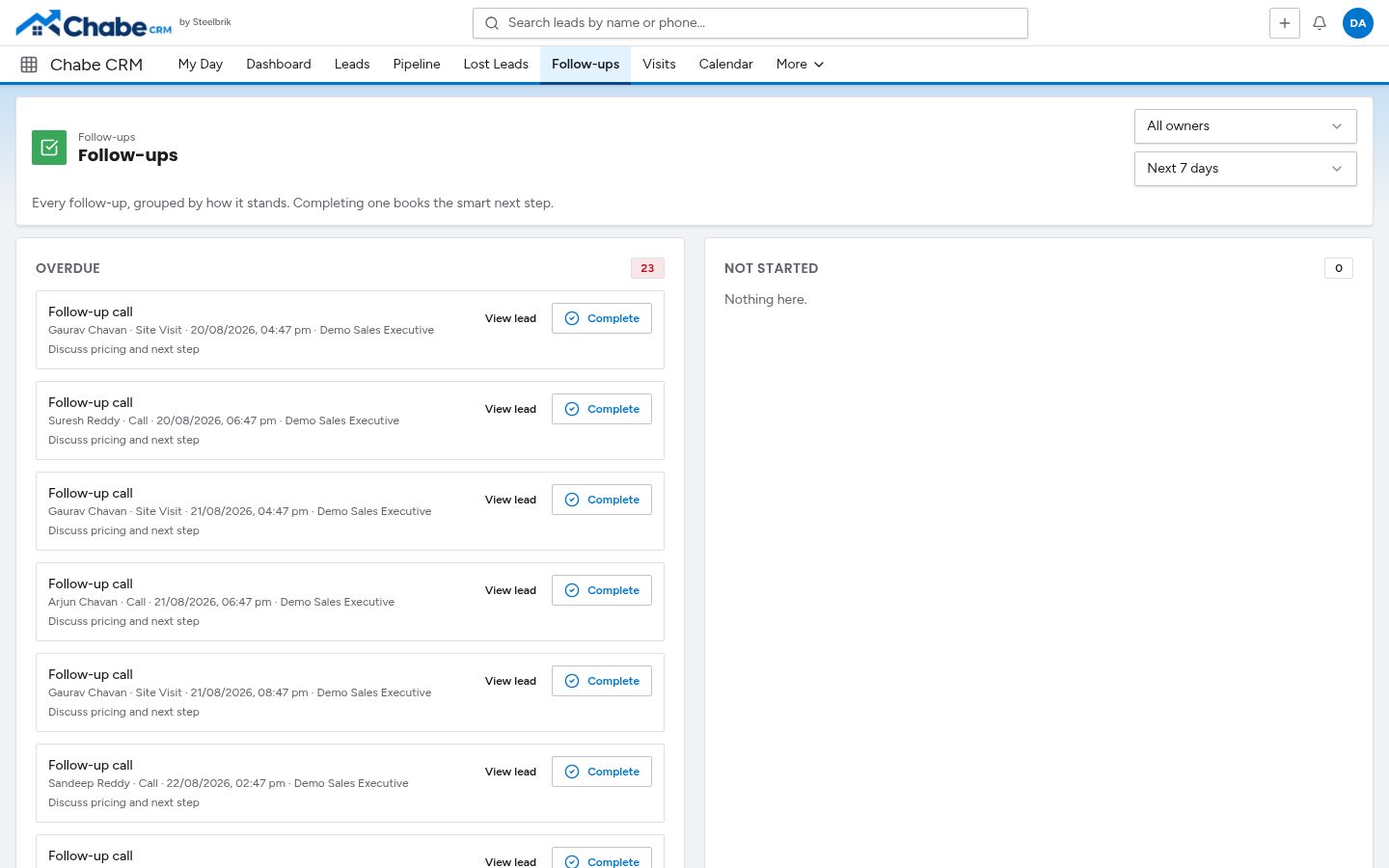Expand the All owners dropdown
The width and height of the screenshot is (1389, 868).
(1245, 126)
